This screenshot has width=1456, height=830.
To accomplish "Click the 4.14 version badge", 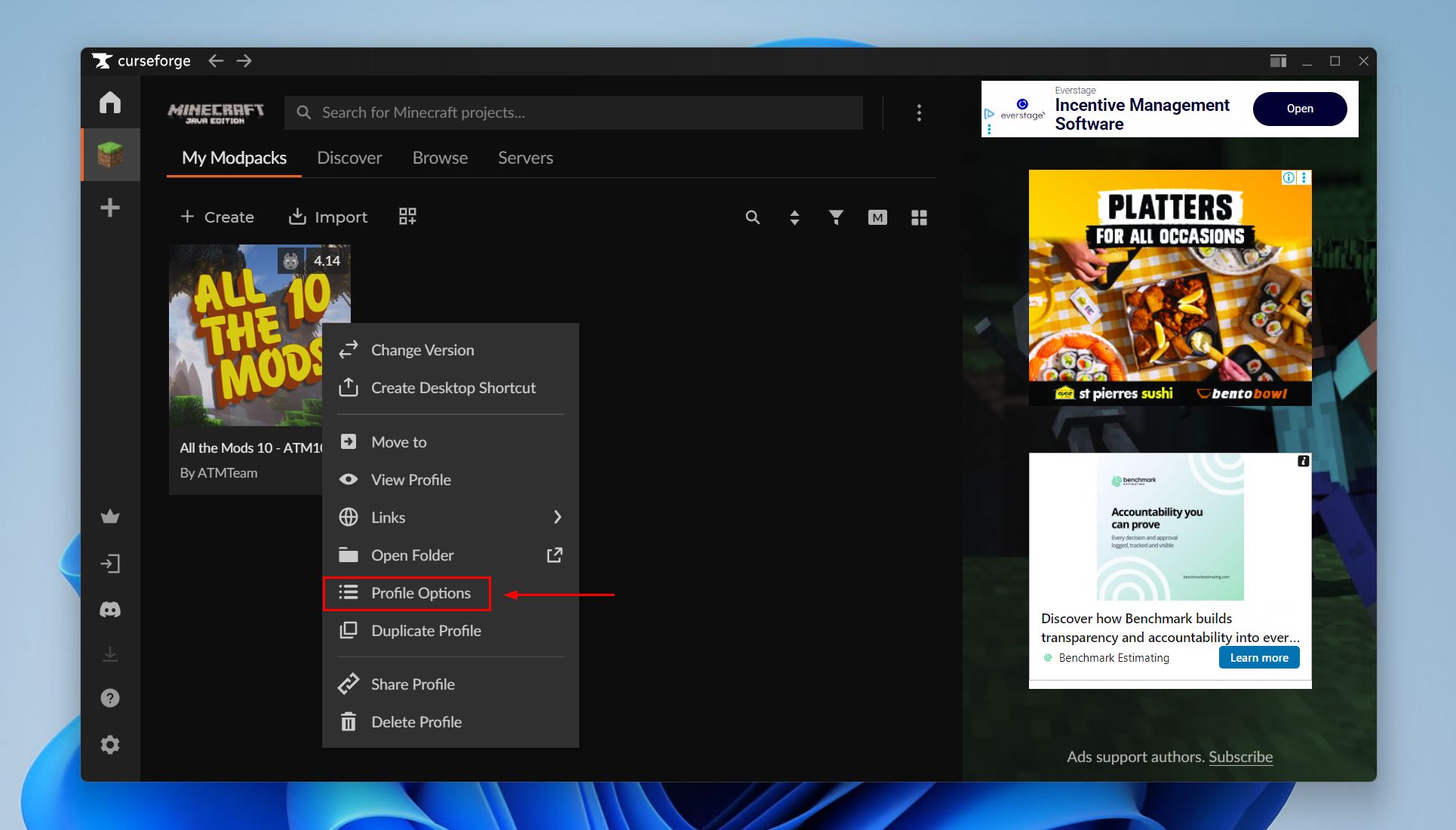I will [327, 261].
